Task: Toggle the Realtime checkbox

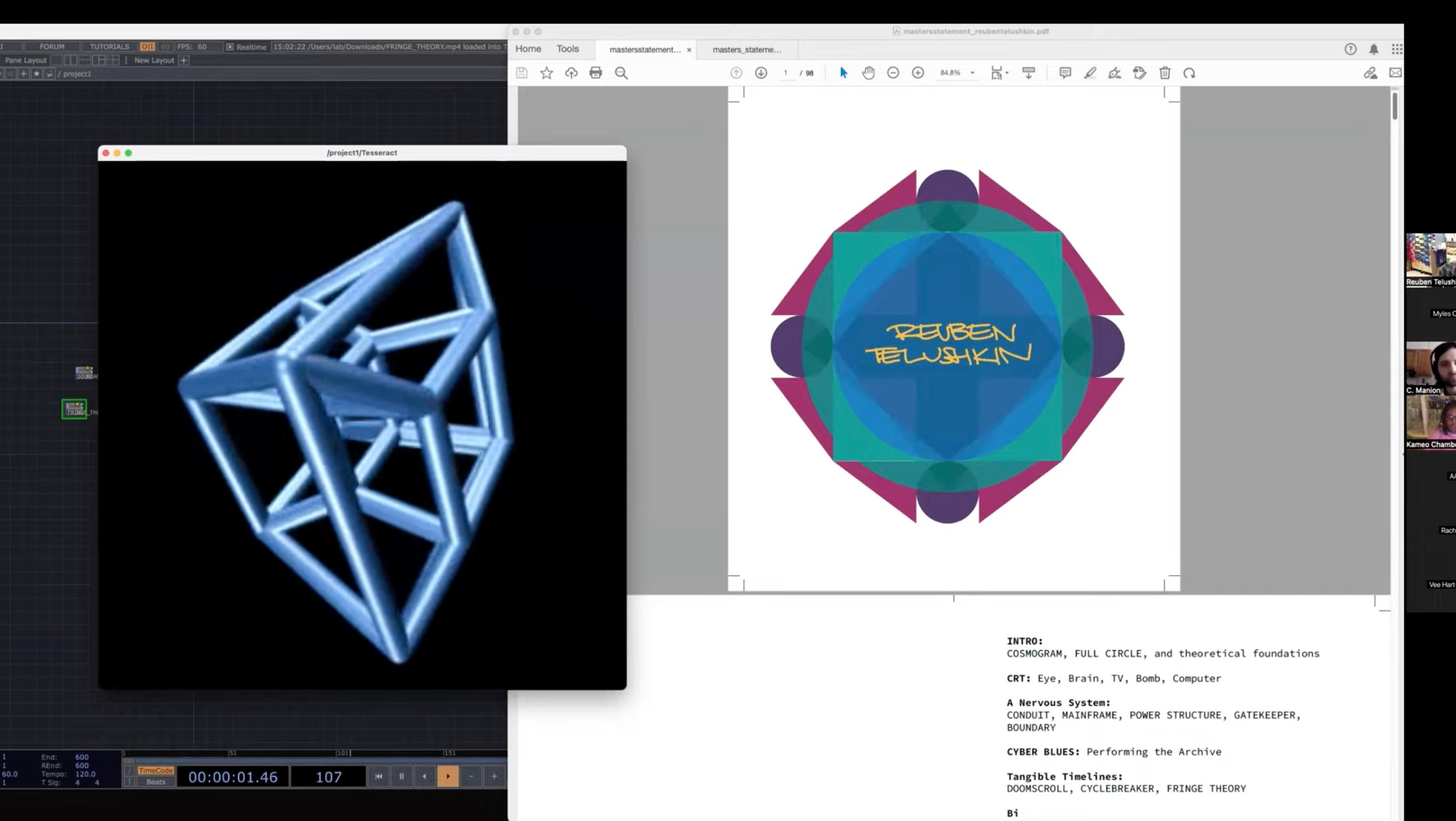Action: click(230, 47)
